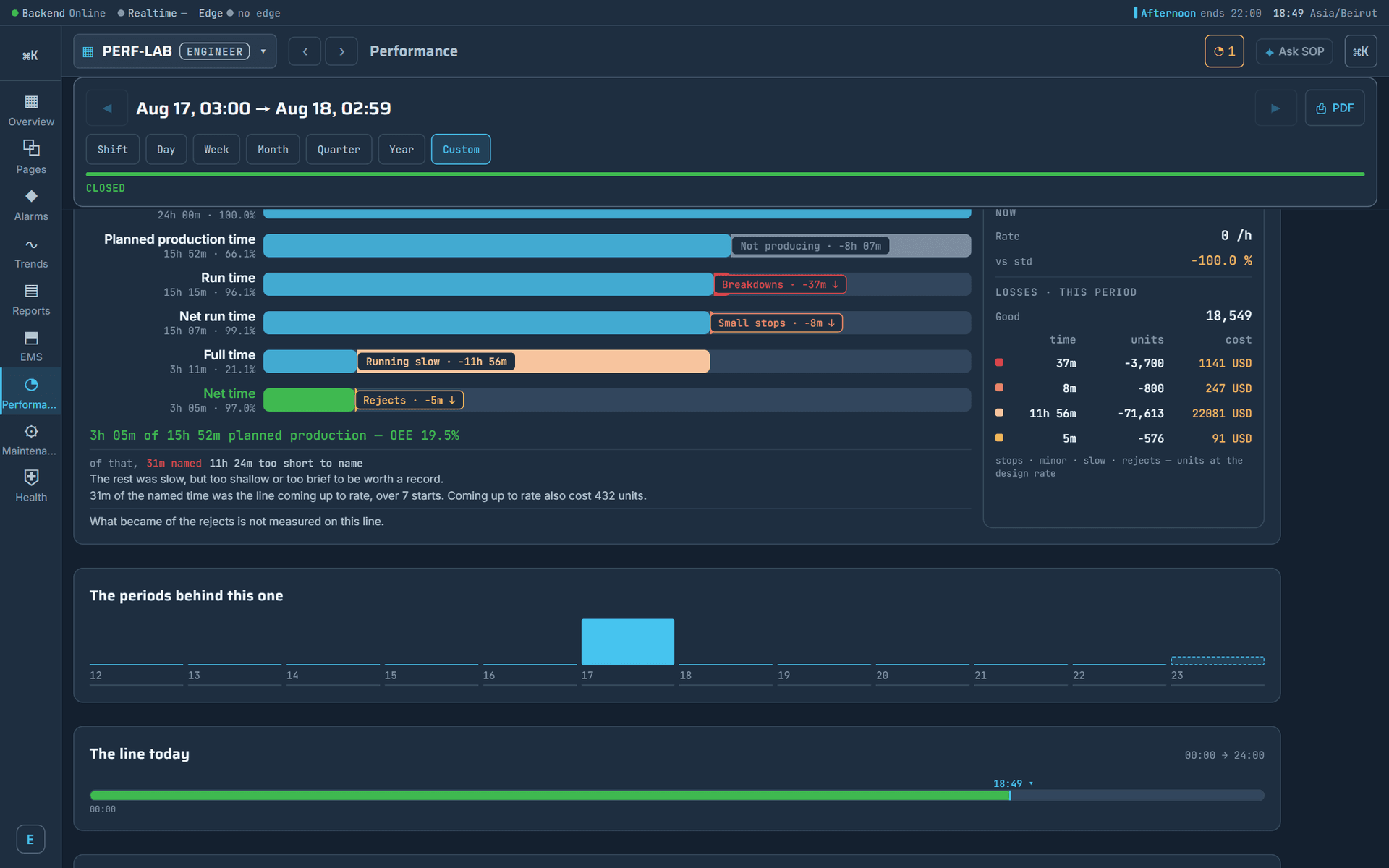The height and width of the screenshot is (868, 1389).
Task: Select the Week period tab
Action: (216, 149)
